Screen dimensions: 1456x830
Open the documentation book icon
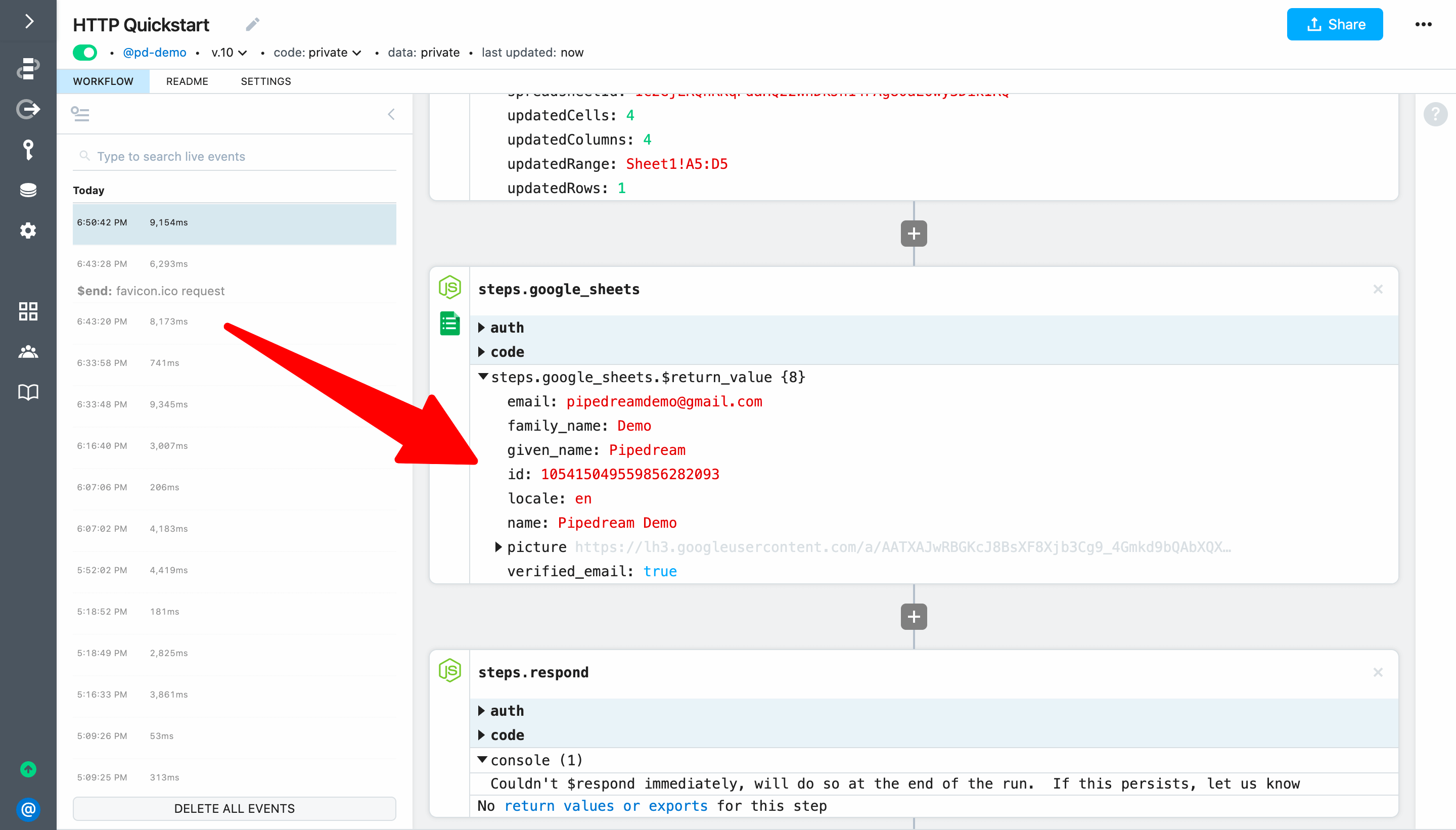click(x=28, y=392)
